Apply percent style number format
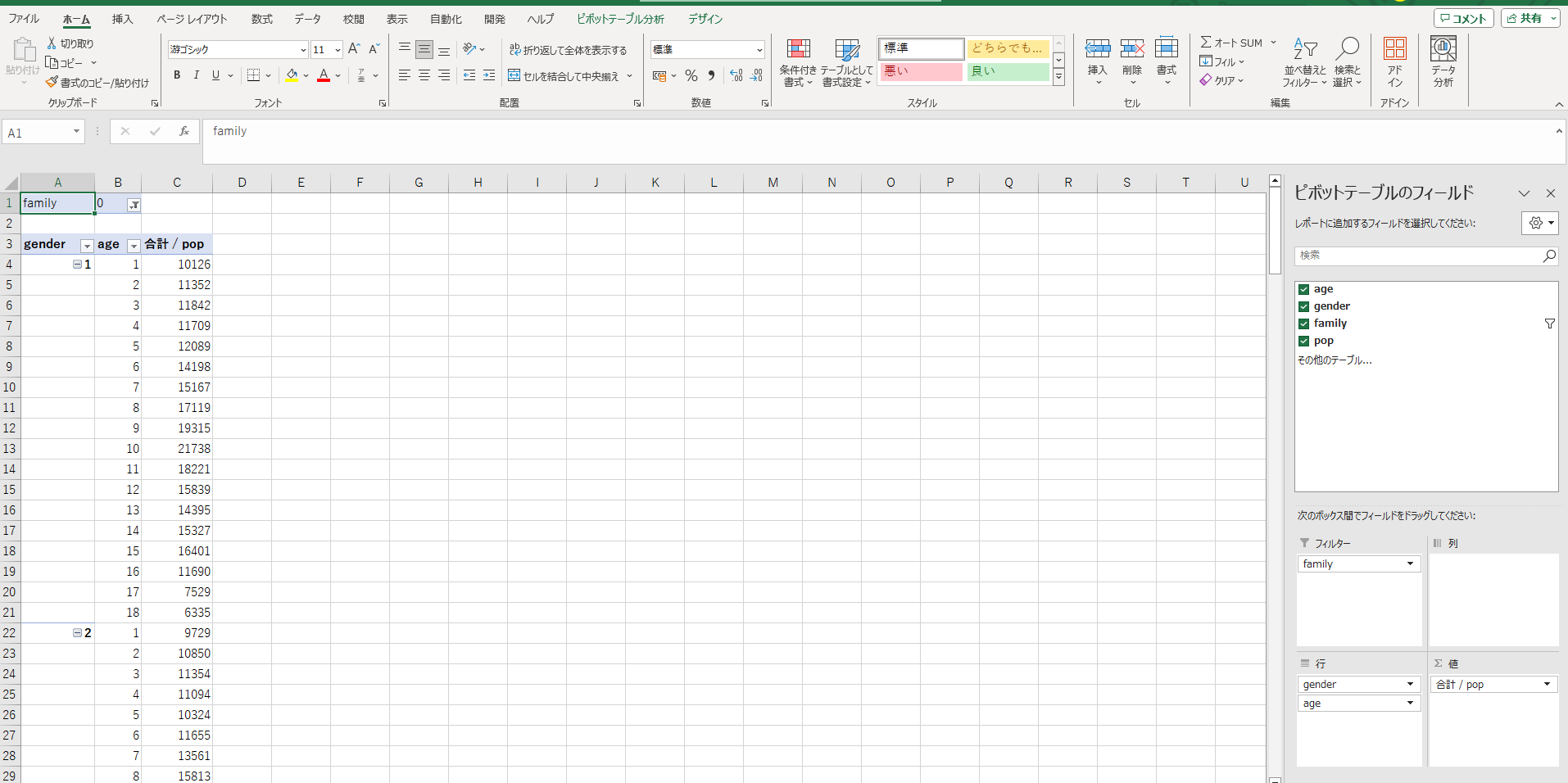1568x783 pixels. (x=691, y=76)
